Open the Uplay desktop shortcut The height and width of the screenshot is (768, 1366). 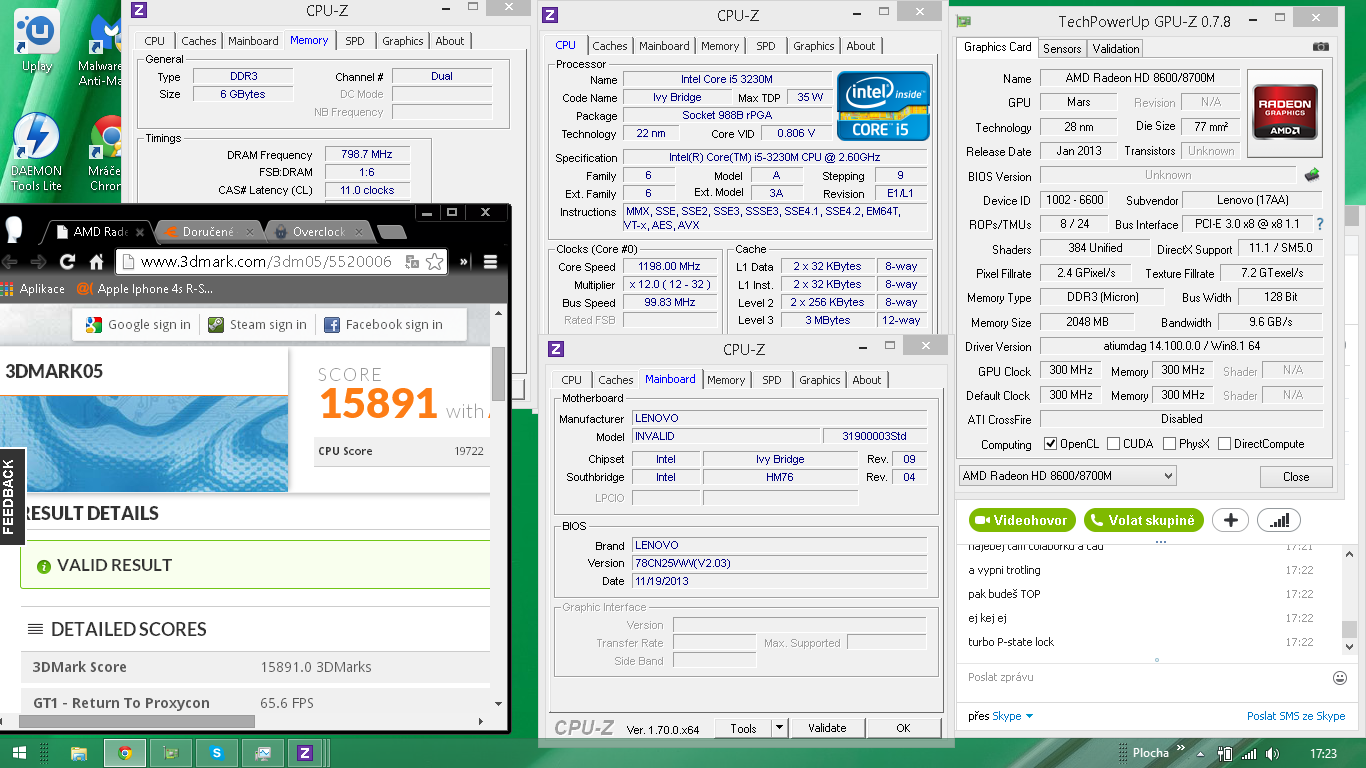click(x=37, y=40)
